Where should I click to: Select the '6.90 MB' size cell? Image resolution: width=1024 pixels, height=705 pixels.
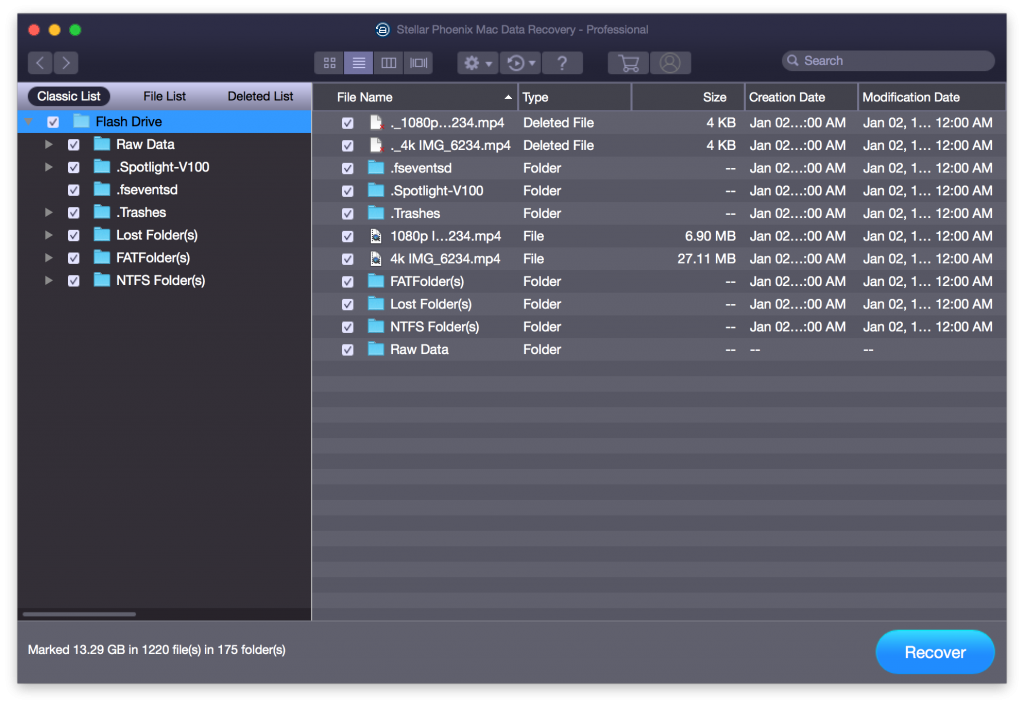pos(710,236)
